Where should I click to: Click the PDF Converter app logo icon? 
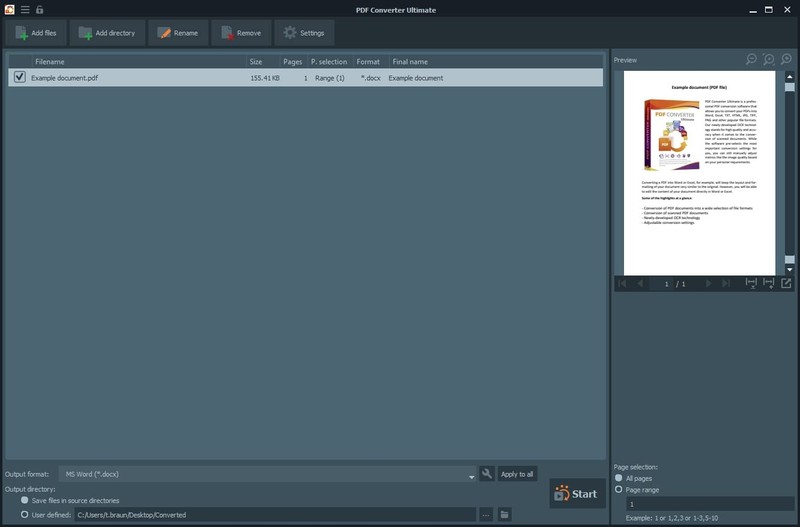tap(10, 10)
